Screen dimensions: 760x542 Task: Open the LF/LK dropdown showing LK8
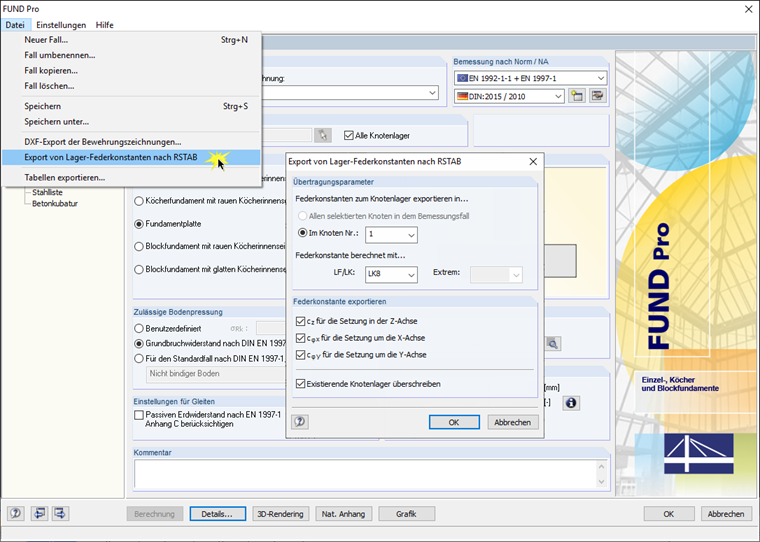point(391,274)
